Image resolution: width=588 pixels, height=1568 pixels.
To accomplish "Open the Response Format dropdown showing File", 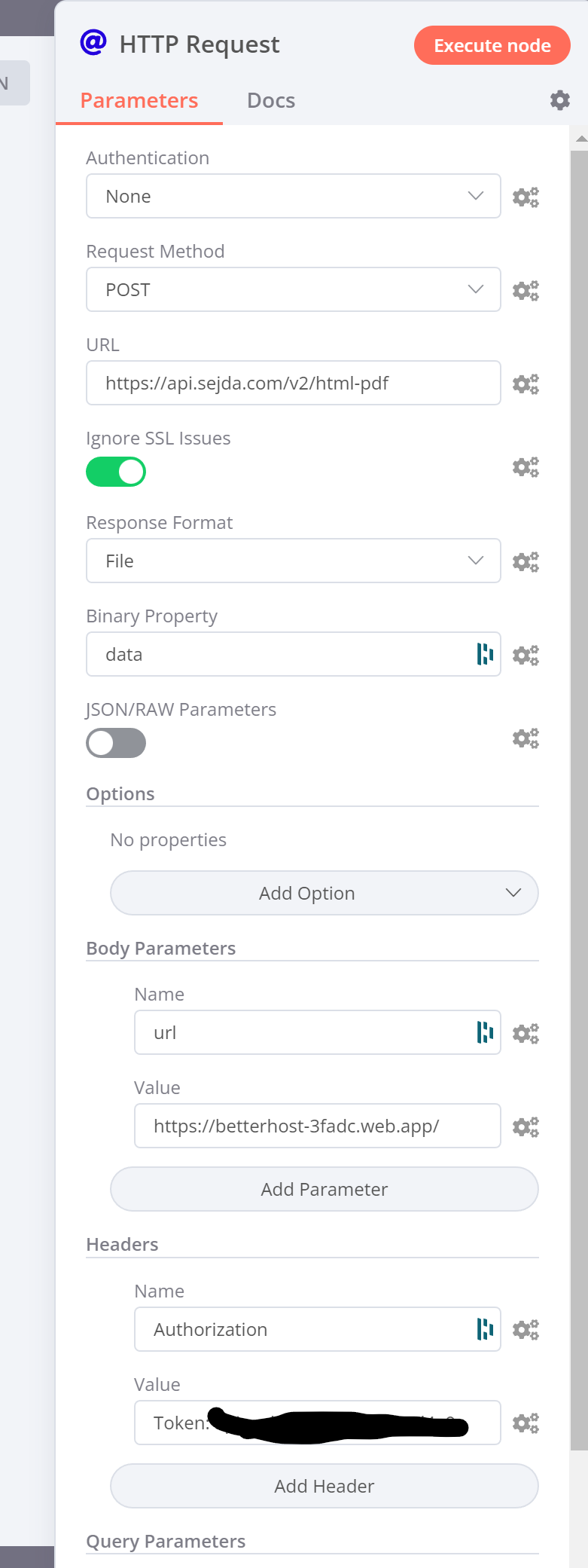I will (x=293, y=561).
